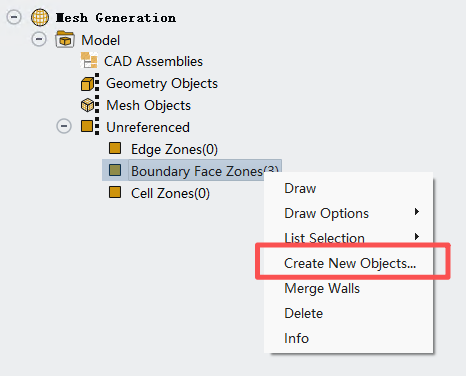Collapse the Mesh Generation tree node
466x376 pixels.
[x=14, y=17]
